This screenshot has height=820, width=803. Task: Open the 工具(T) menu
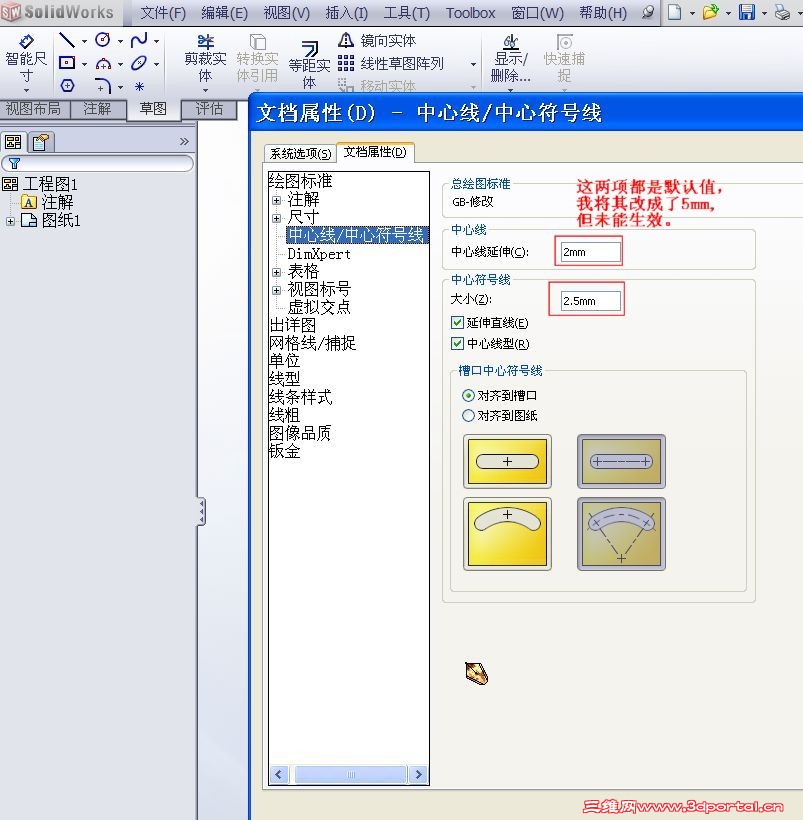(406, 13)
